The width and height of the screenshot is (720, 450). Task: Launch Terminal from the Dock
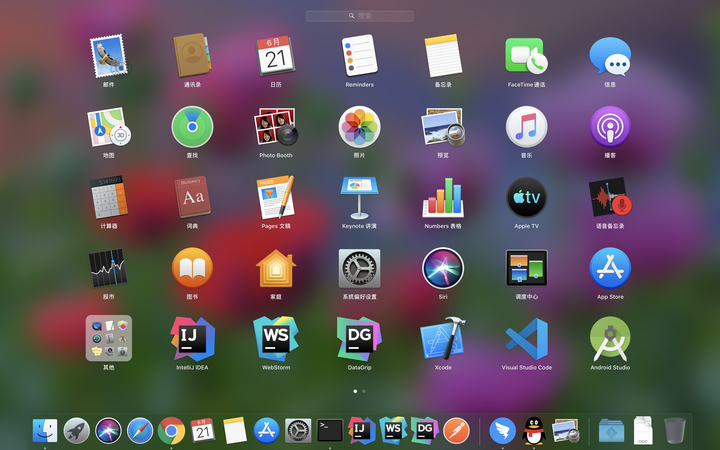pos(330,431)
